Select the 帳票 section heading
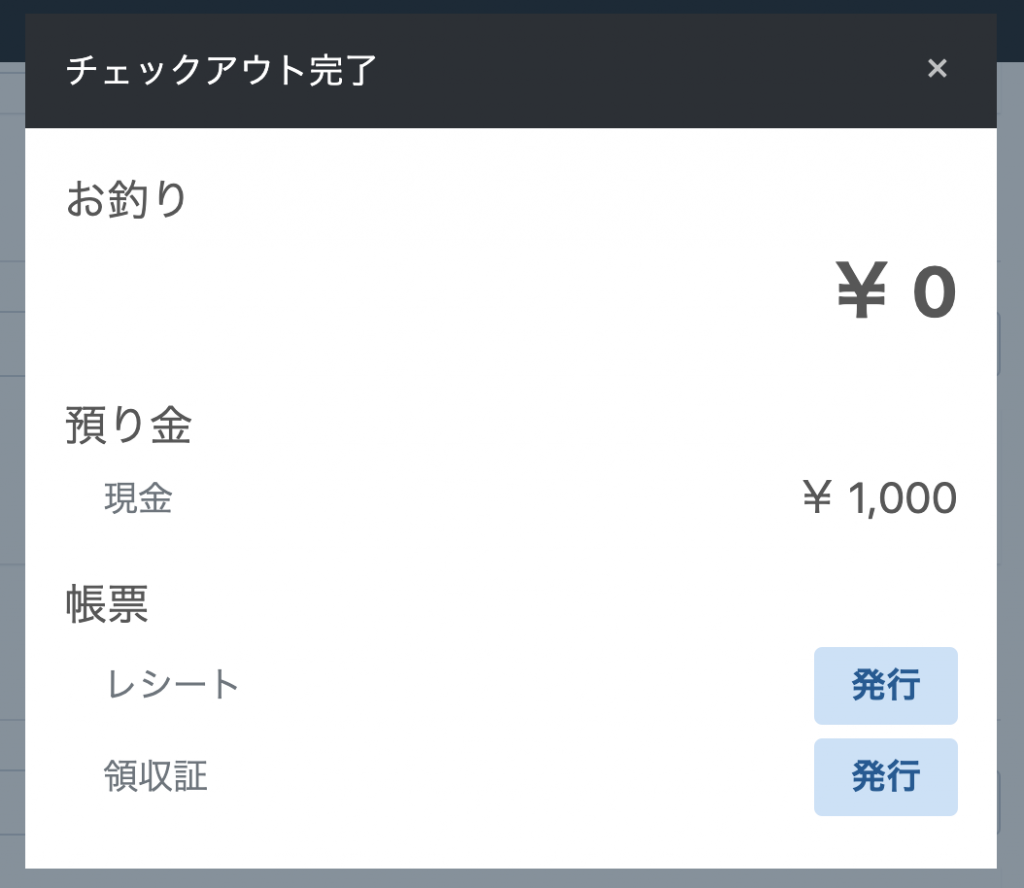This screenshot has width=1024, height=888. [x=107, y=605]
